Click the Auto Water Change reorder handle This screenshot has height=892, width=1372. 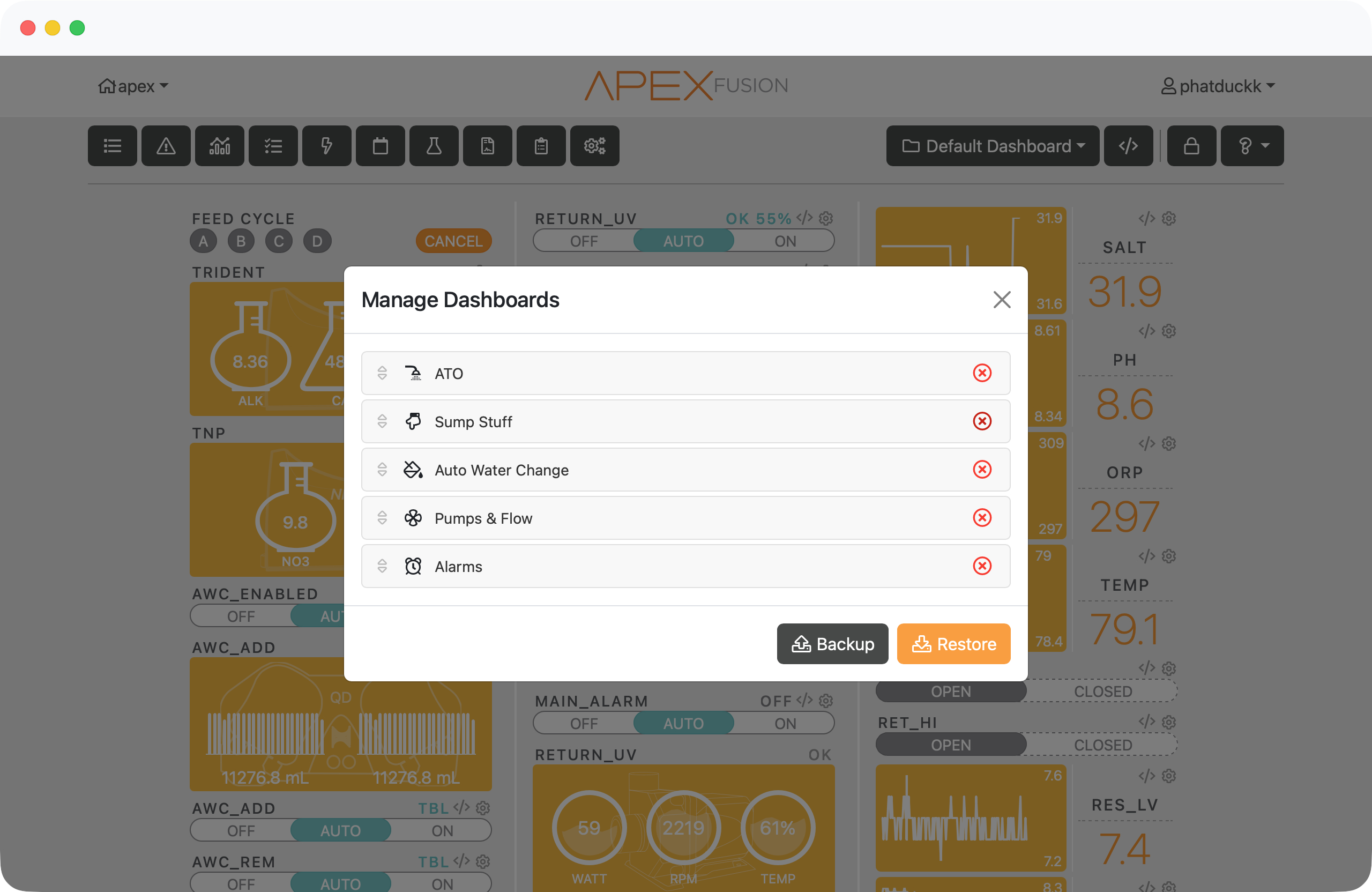382,470
